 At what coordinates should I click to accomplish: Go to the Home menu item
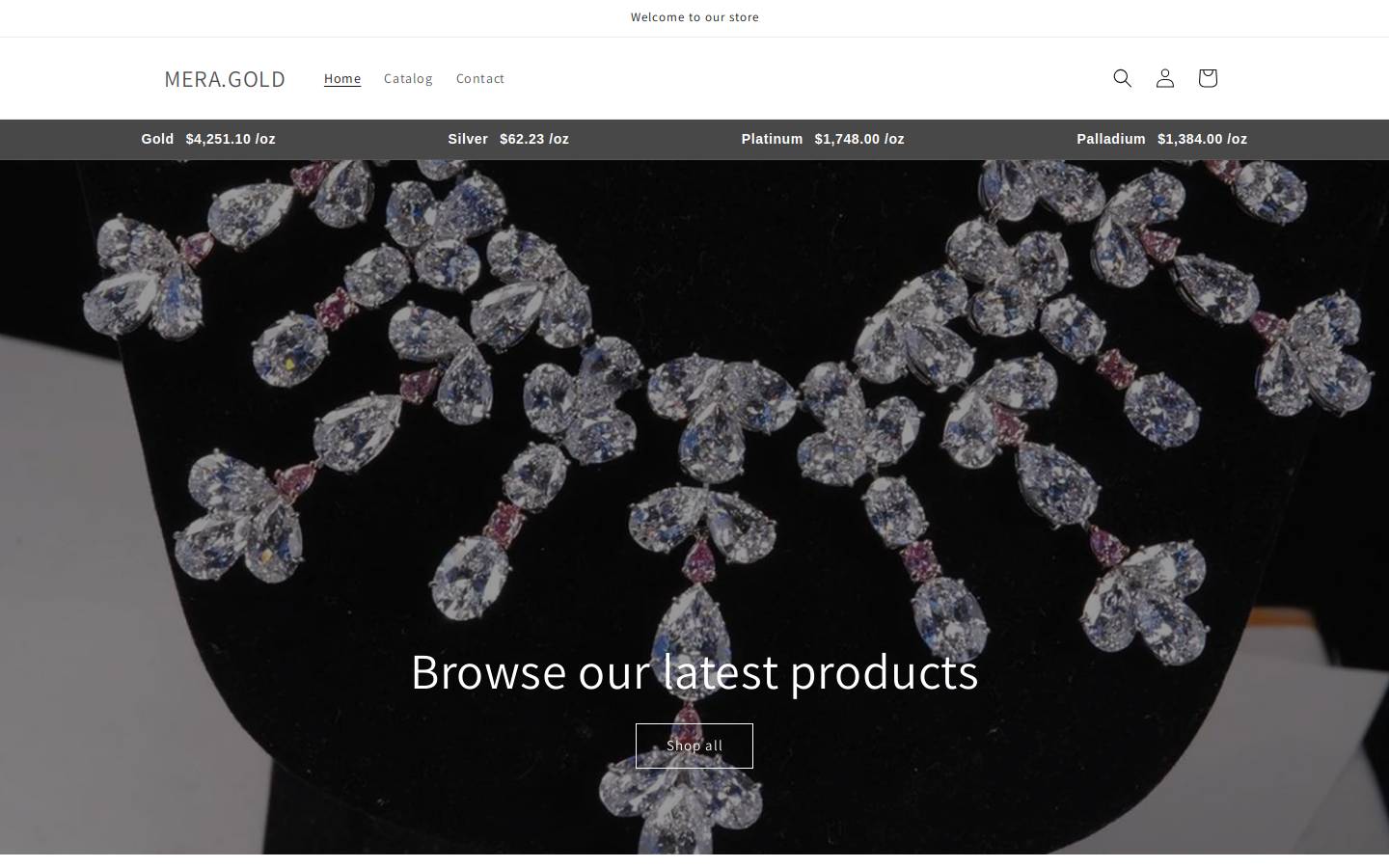(x=342, y=78)
